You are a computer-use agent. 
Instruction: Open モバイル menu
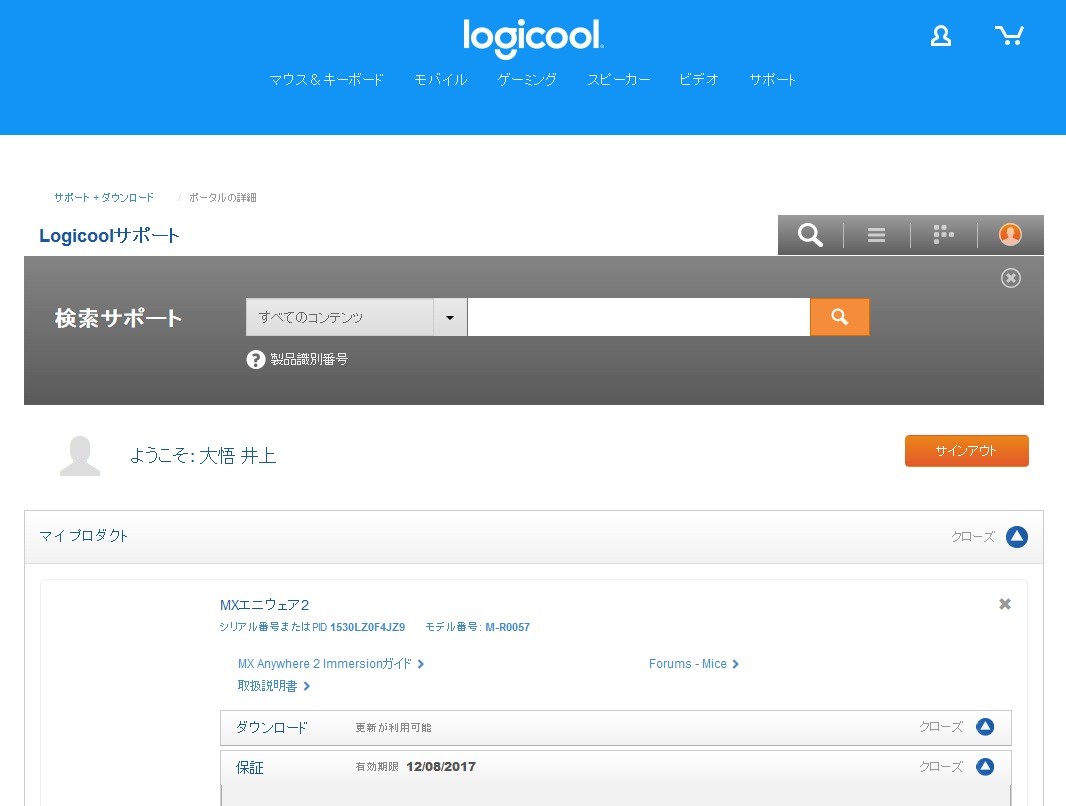[x=441, y=80]
